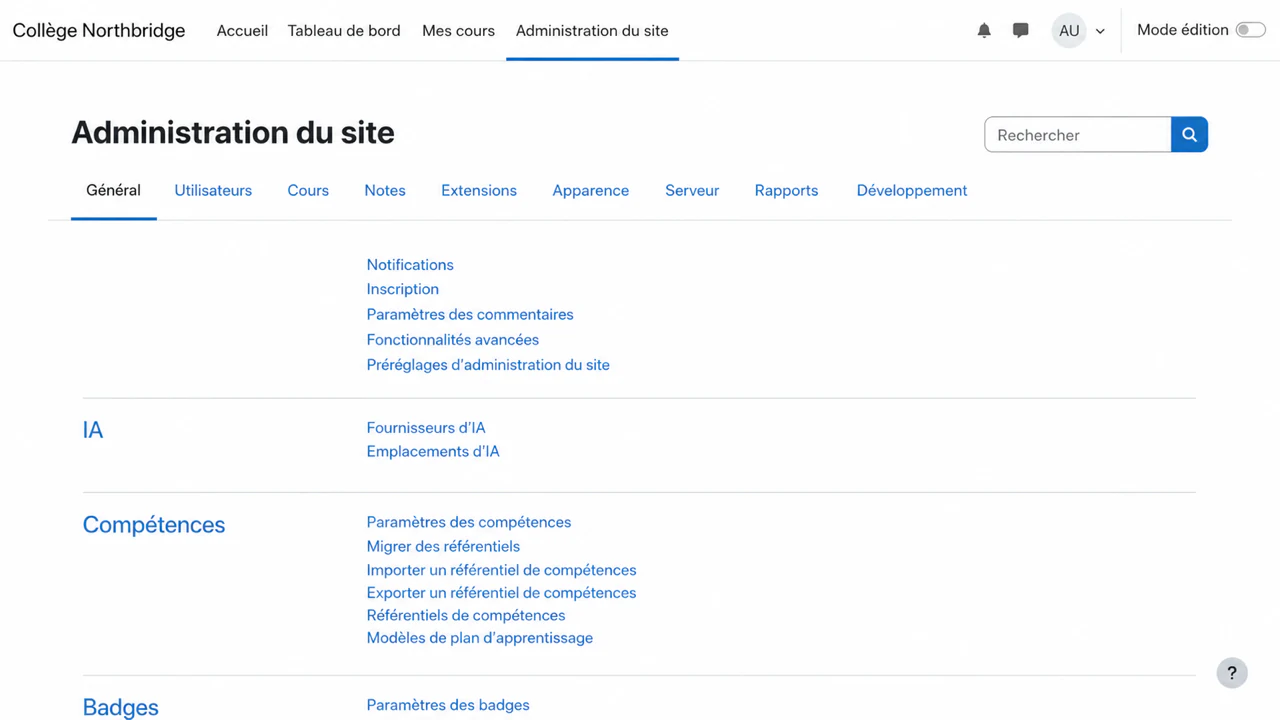Switch to the Apparence tab
The image size is (1280, 720).
click(x=591, y=190)
